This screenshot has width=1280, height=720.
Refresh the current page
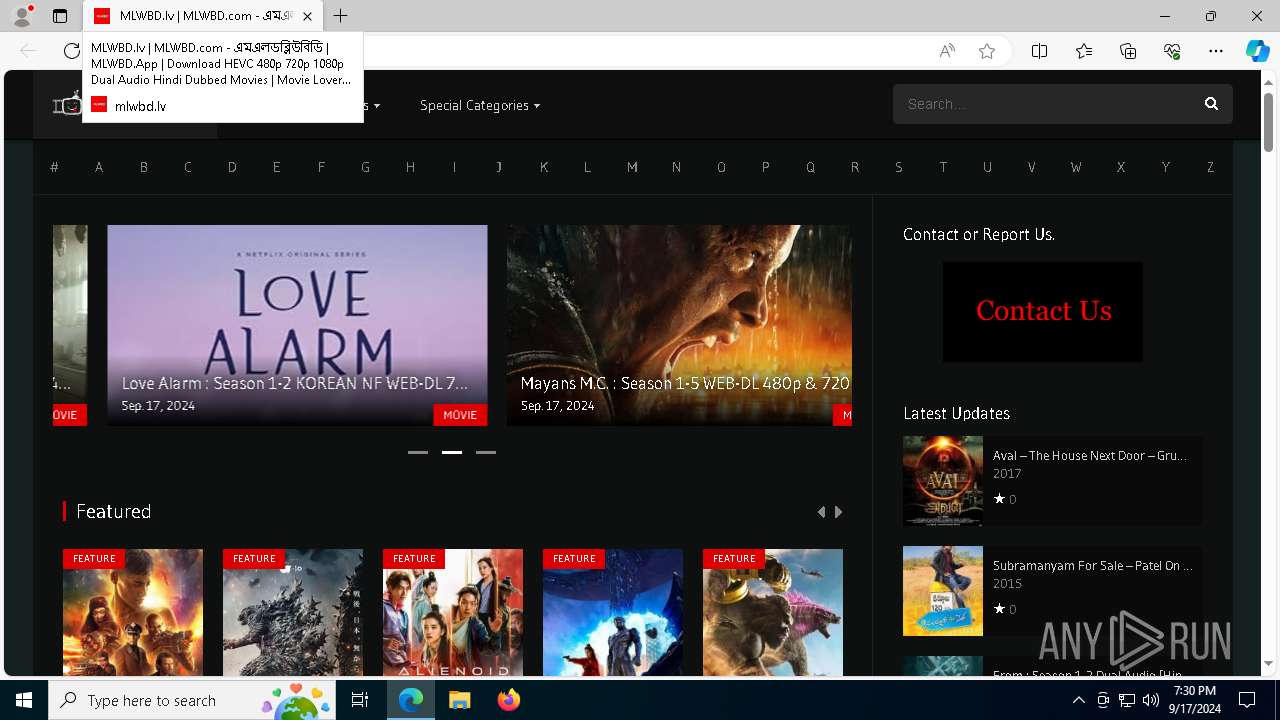[x=71, y=51]
